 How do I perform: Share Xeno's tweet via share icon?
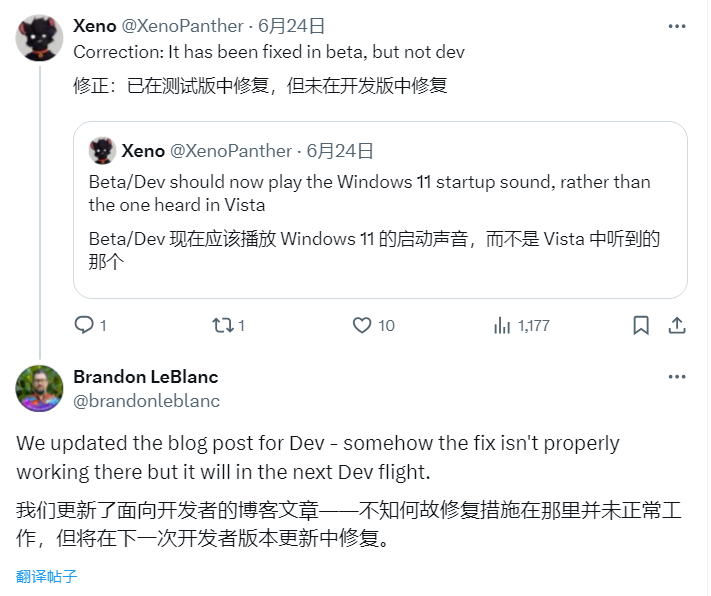tap(677, 325)
